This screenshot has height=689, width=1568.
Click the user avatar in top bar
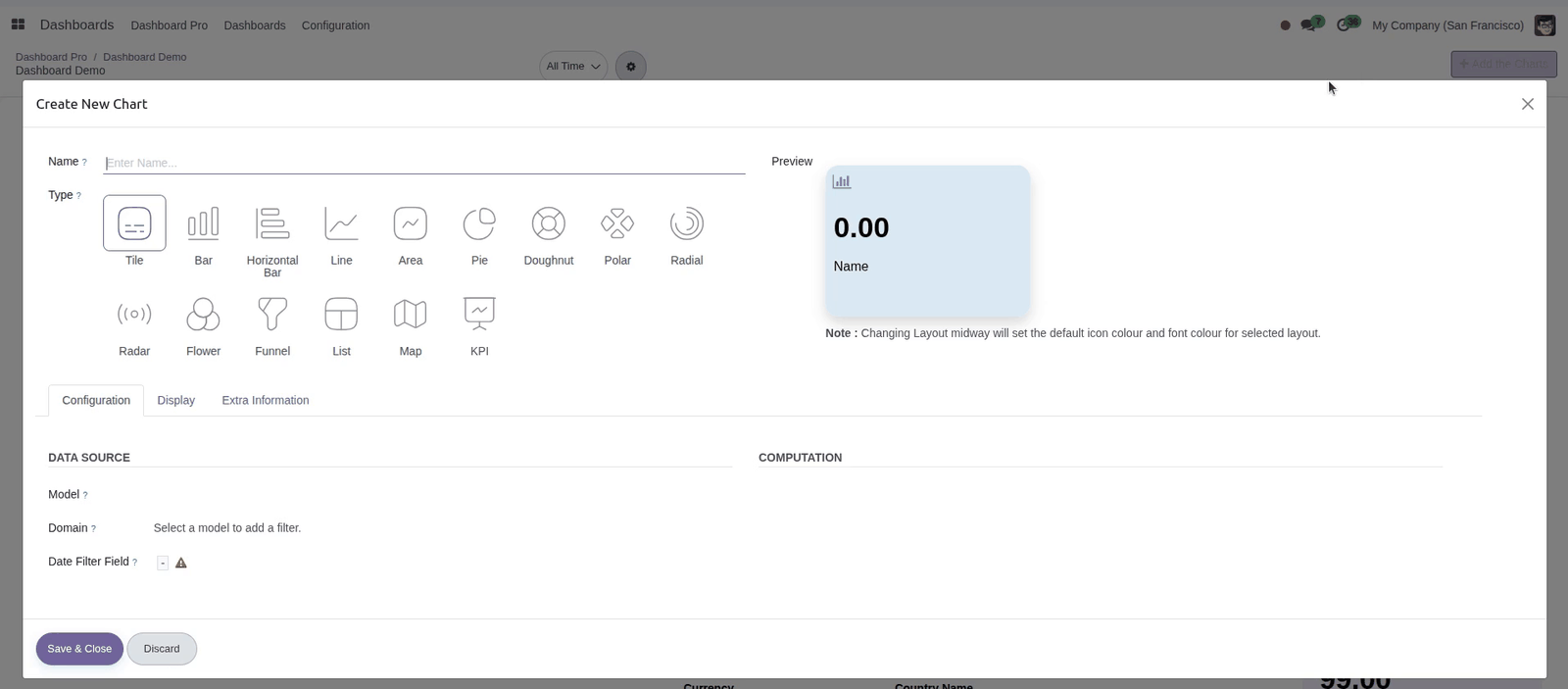click(x=1544, y=25)
